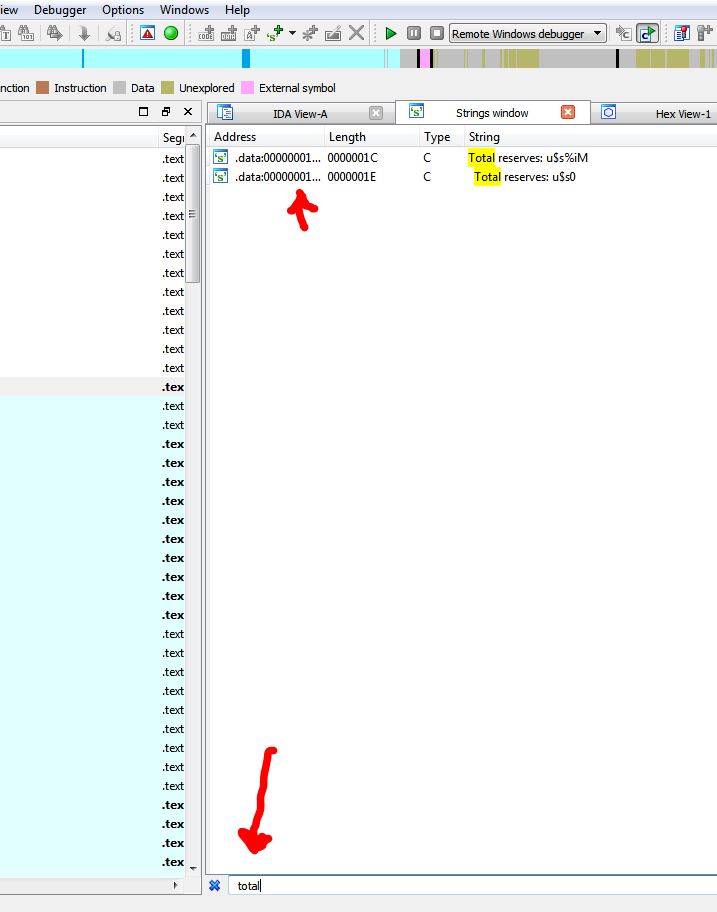Switch to the IDA View-A tab
717x912 pixels.
pos(300,114)
